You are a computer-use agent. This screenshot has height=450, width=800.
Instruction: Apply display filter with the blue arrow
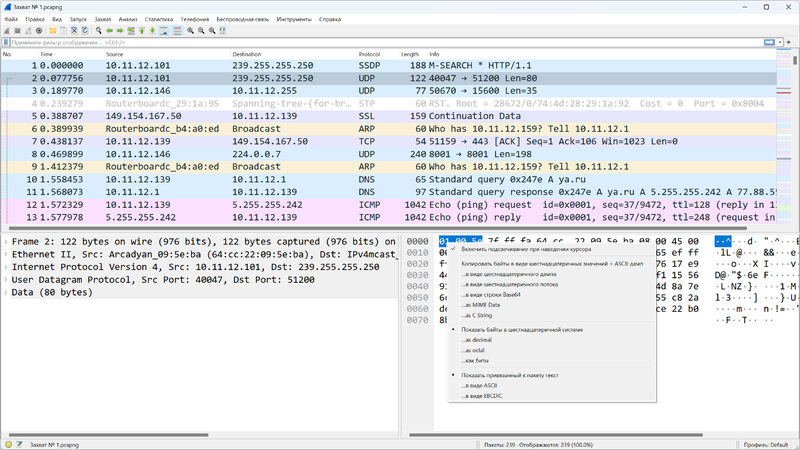(769, 42)
